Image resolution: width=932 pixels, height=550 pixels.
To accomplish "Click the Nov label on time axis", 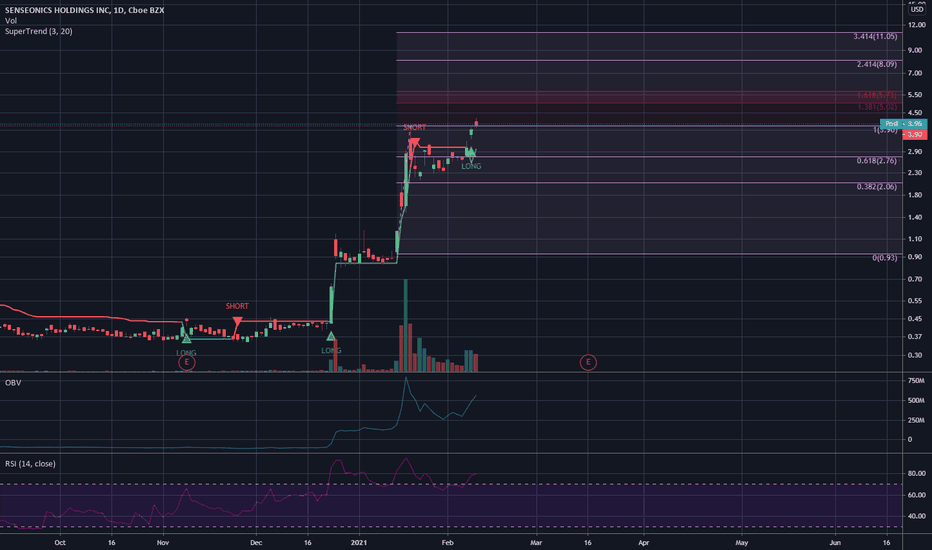I will tap(163, 542).
